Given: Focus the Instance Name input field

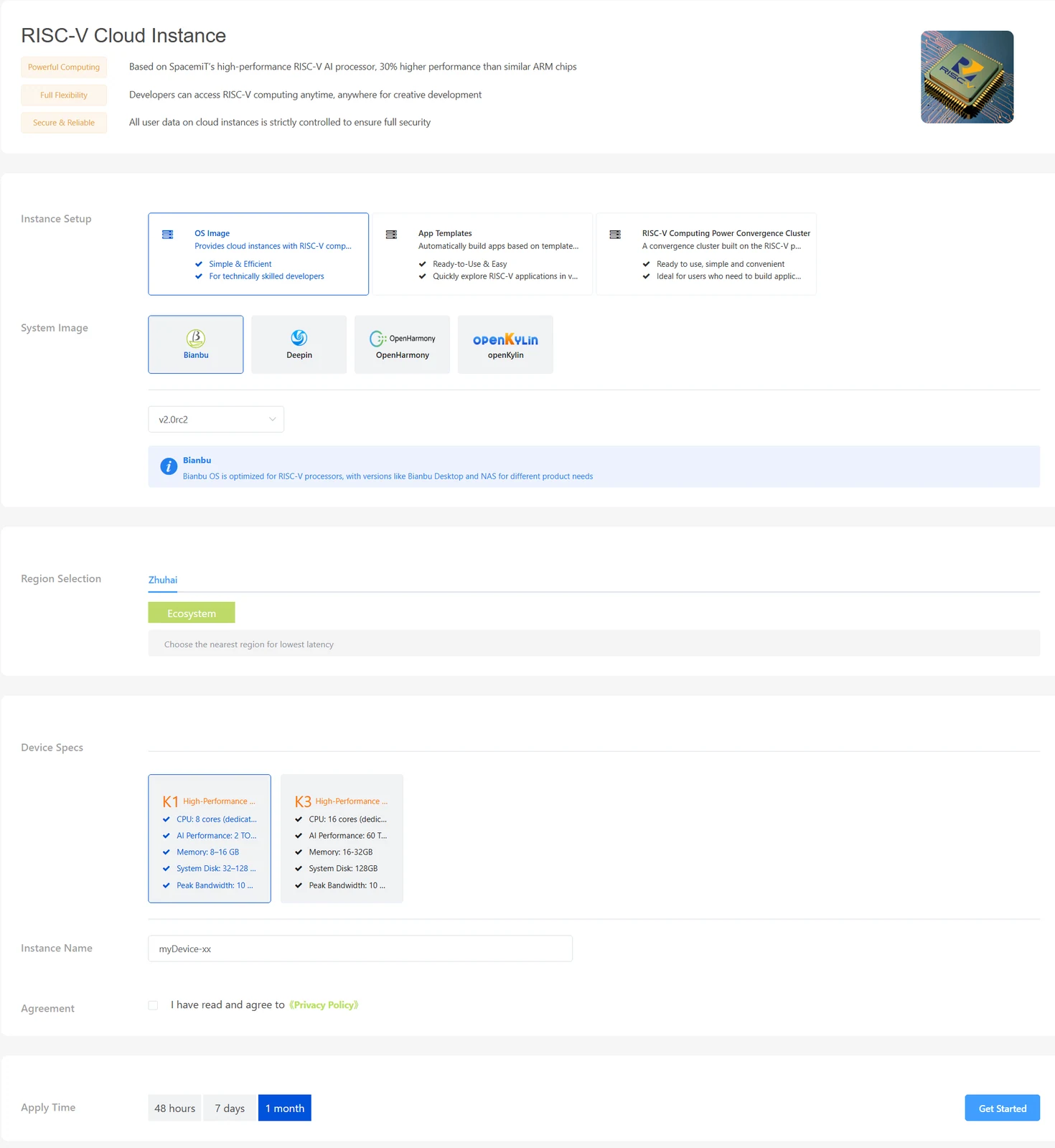Looking at the screenshot, I should pyautogui.click(x=360, y=949).
